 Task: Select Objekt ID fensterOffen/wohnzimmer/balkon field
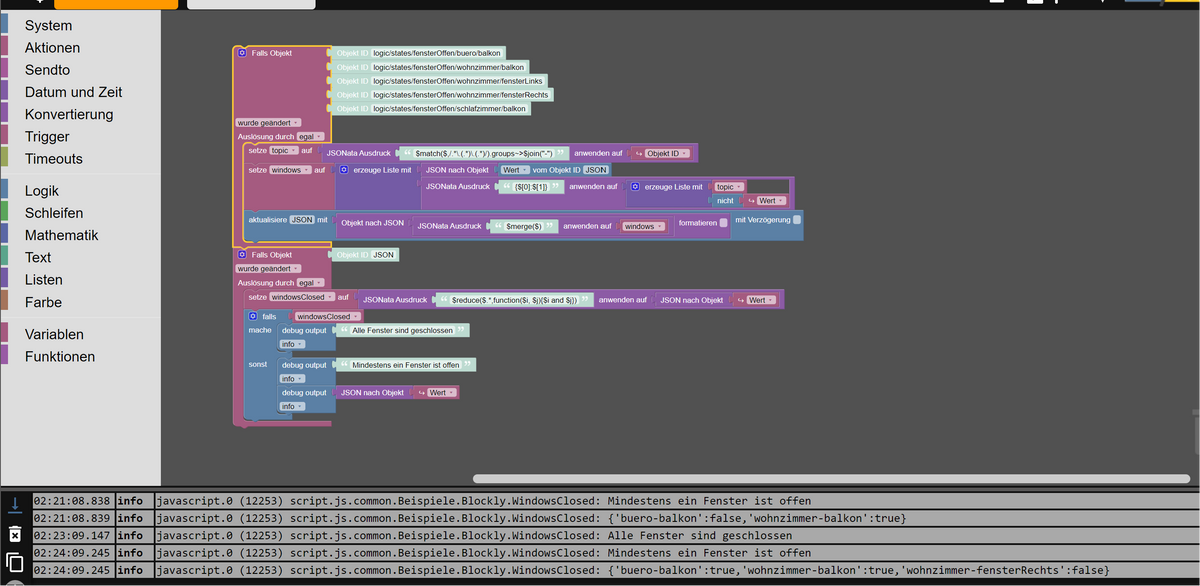point(448,67)
